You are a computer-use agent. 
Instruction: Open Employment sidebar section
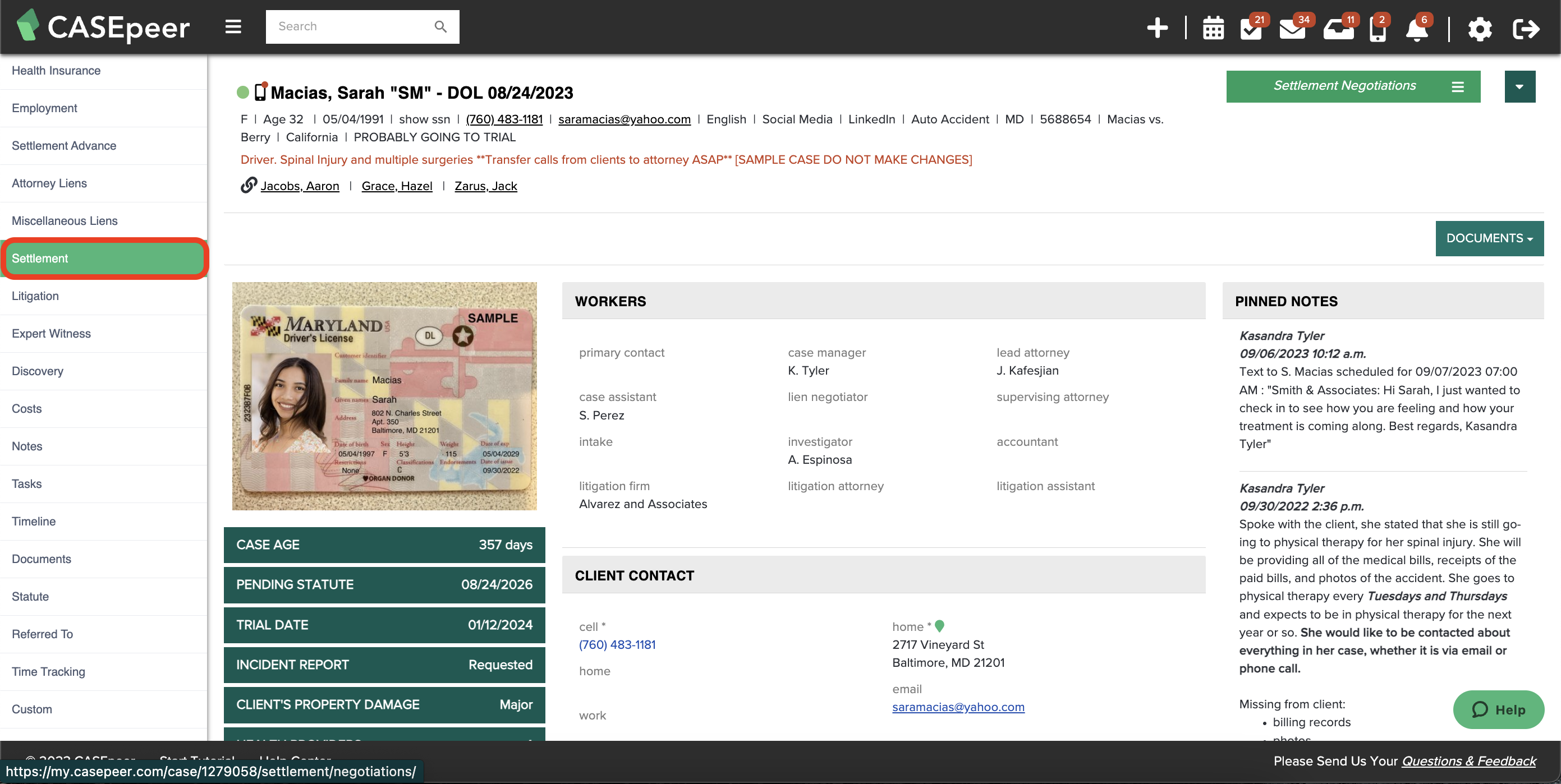pos(104,108)
